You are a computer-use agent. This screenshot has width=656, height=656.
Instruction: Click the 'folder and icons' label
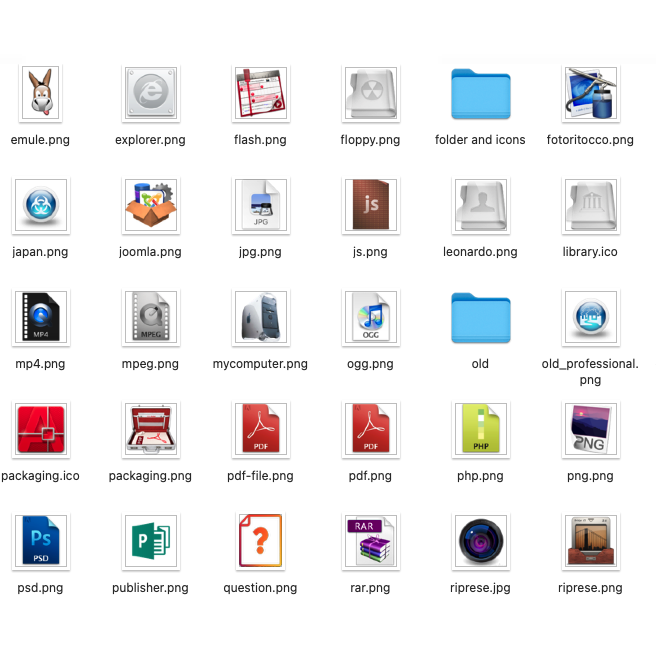(480, 140)
